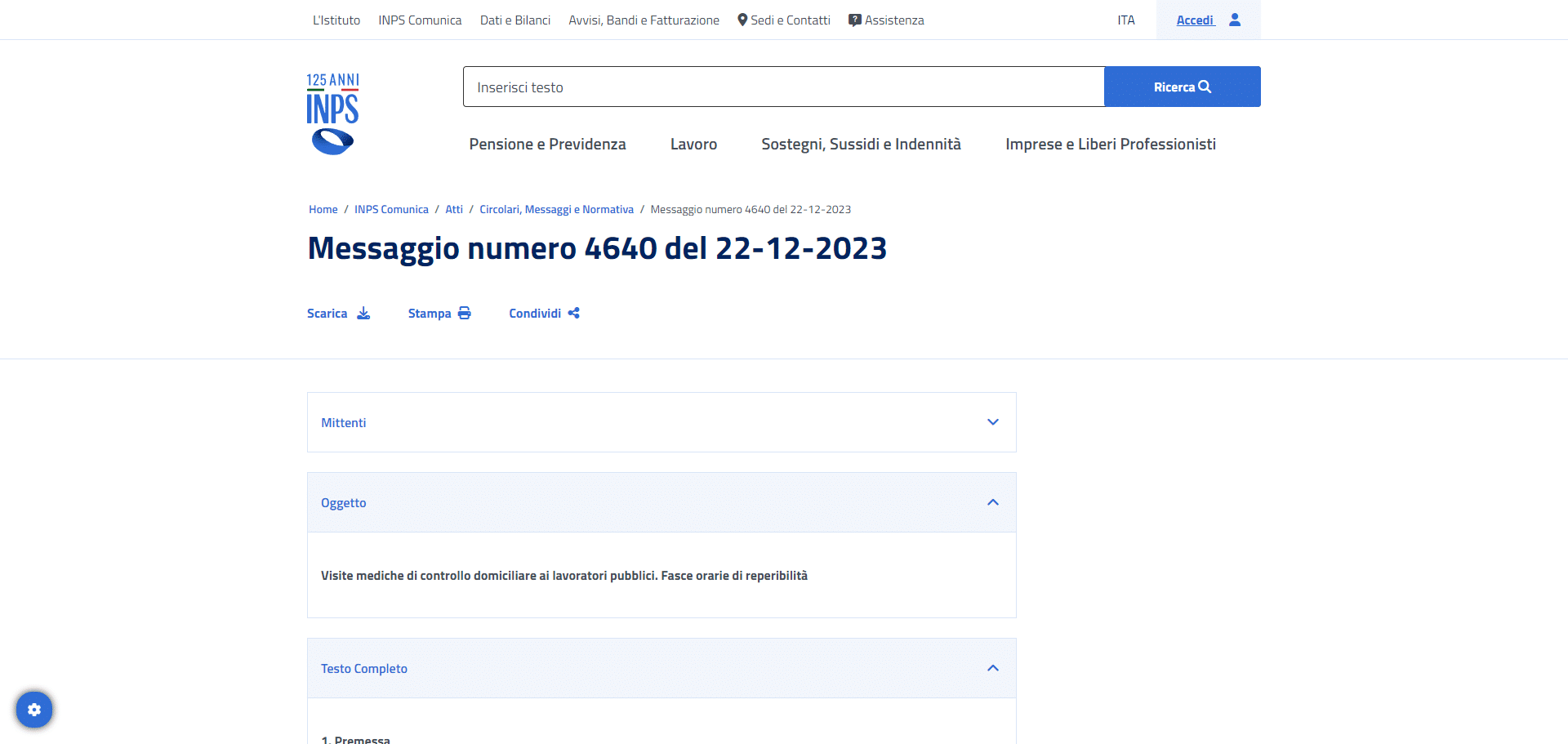Collapse the Oggetto section

(x=993, y=502)
